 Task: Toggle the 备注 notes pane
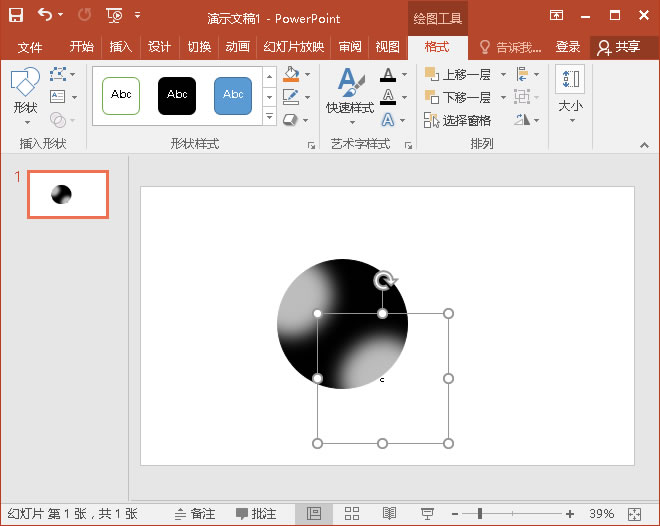(x=195, y=513)
